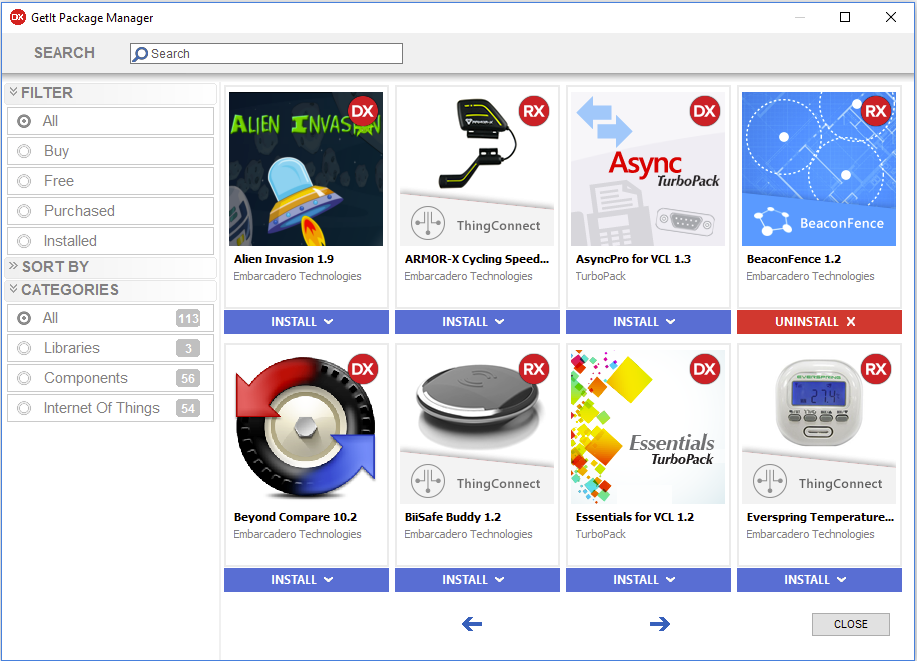917x661 pixels.
Task: Click the magnifier icon in the search box
Action: click(140, 54)
